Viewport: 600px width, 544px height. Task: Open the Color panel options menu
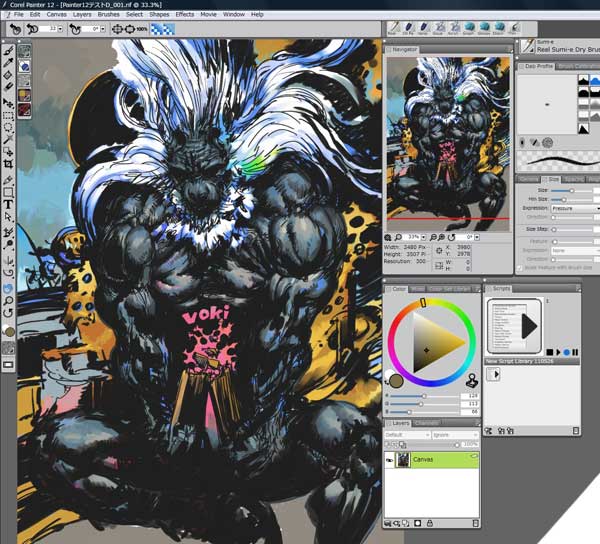477,289
